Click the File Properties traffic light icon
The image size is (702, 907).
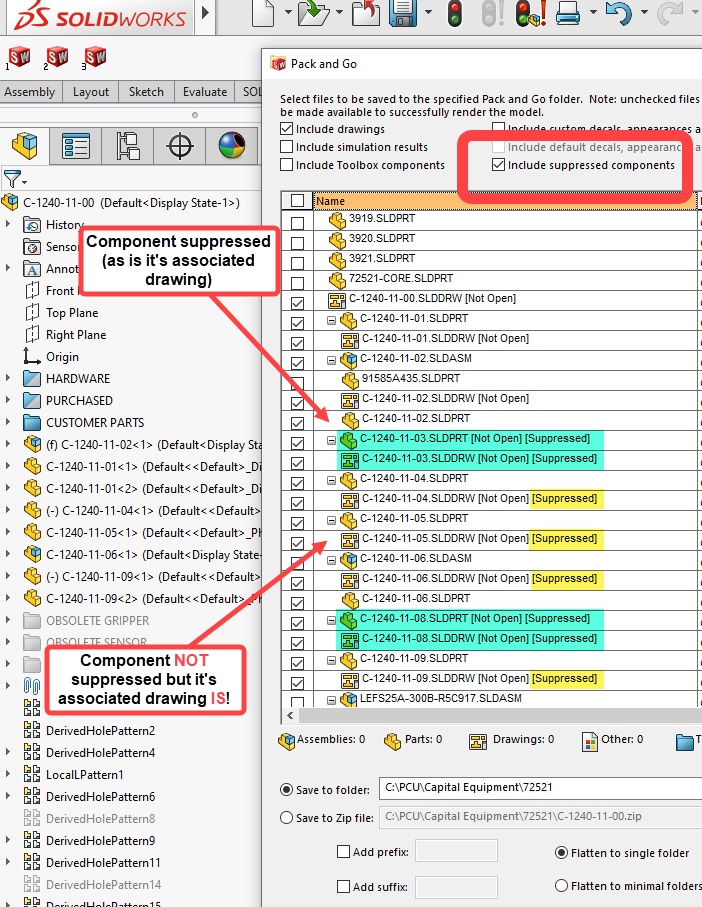tap(531, 13)
